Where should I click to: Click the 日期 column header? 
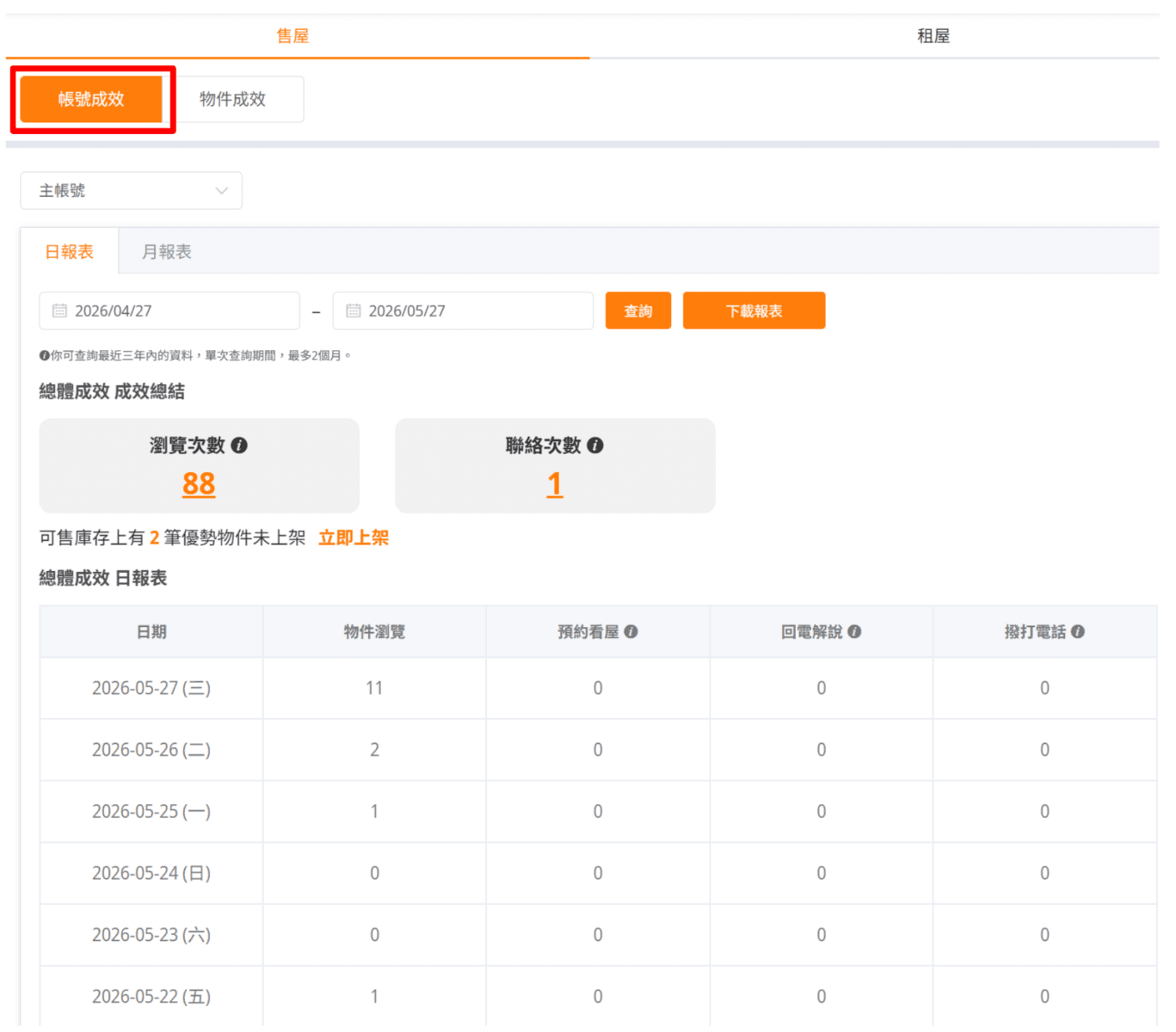pyautogui.click(x=151, y=632)
